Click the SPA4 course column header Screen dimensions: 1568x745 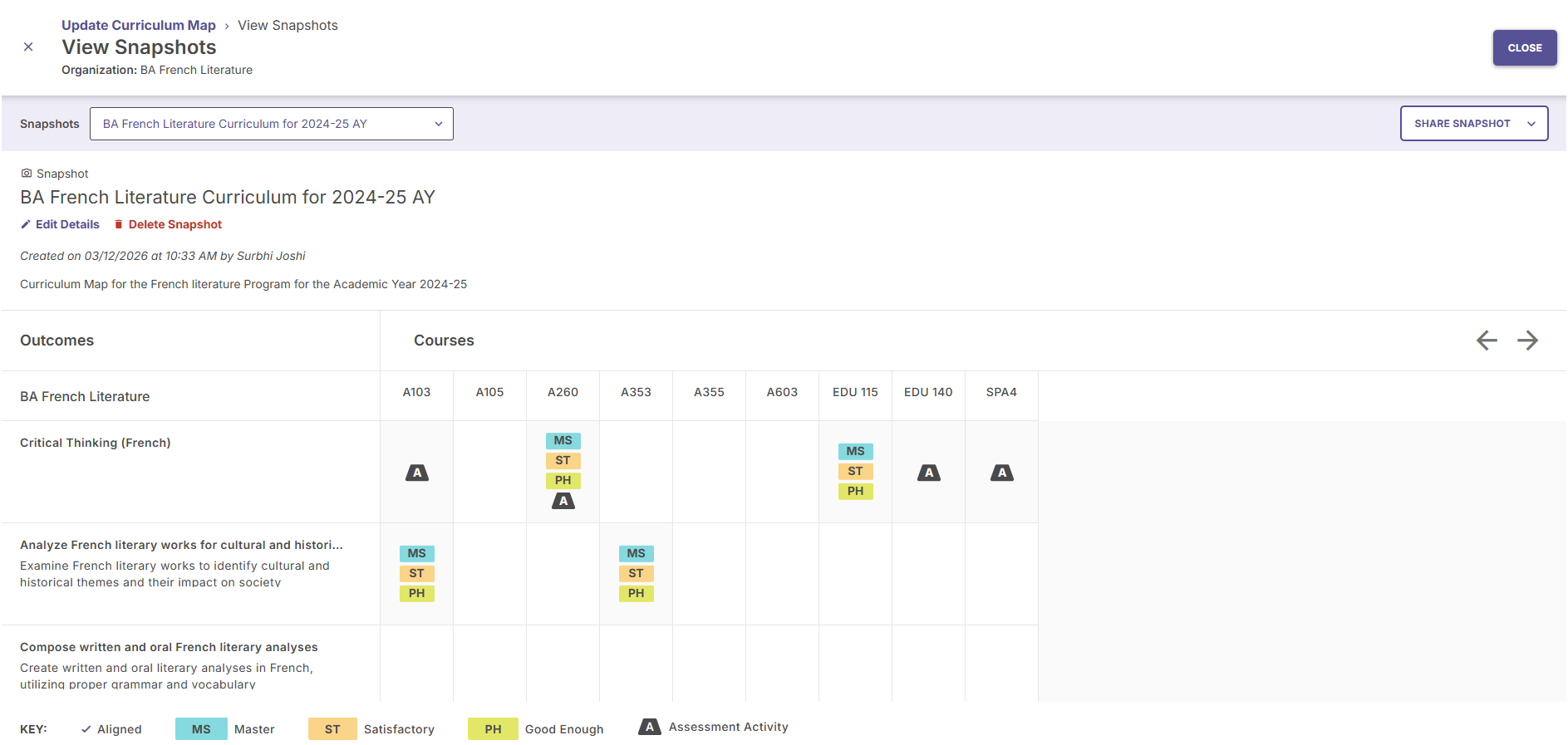pyautogui.click(x=1002, y=392)
